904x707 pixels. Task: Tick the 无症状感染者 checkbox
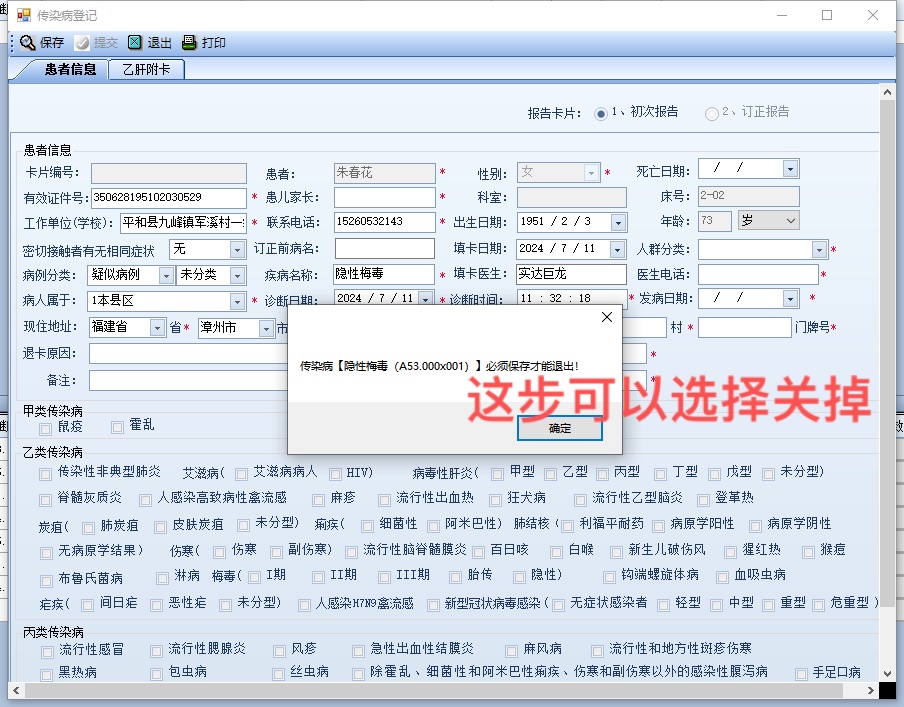pyautogui.click(x=558, y=605)
